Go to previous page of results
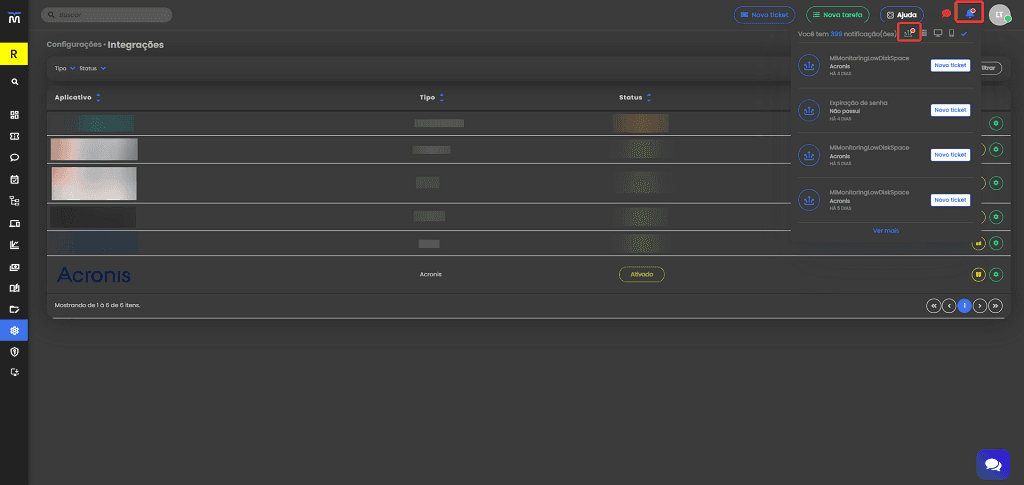The image size is (1024, 485). (x=949, y=305)
